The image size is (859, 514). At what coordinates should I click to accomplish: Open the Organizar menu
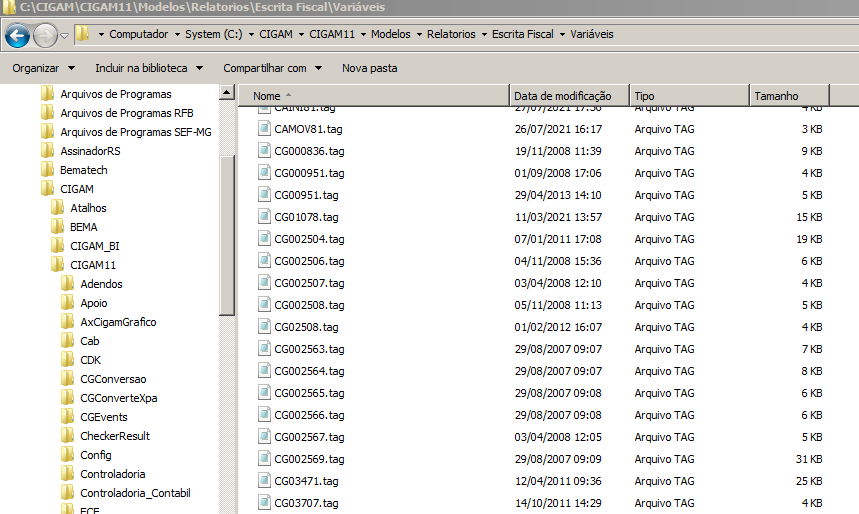pos(44,68)
